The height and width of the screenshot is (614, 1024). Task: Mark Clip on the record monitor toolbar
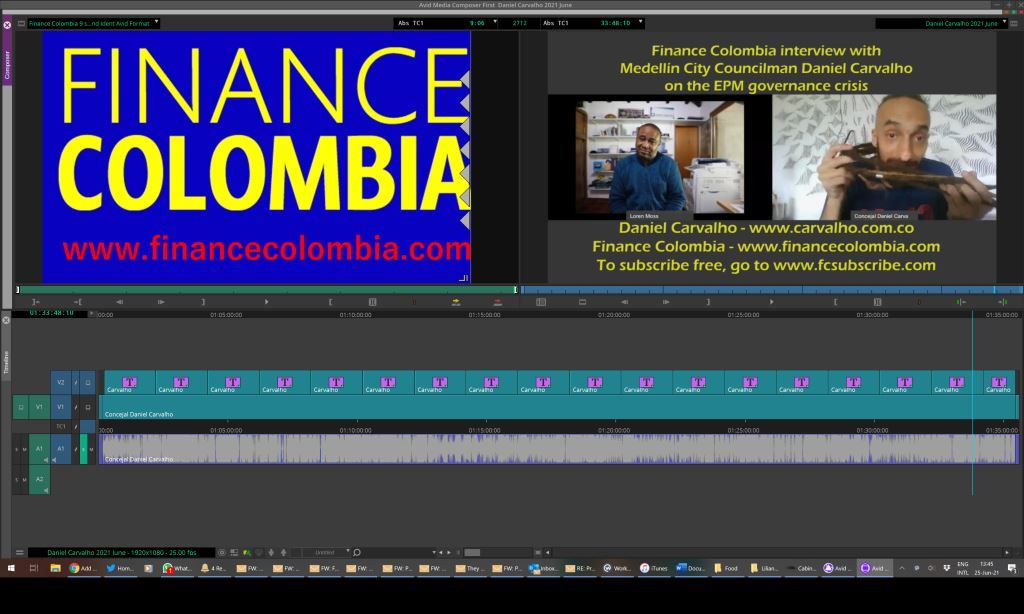877,302
